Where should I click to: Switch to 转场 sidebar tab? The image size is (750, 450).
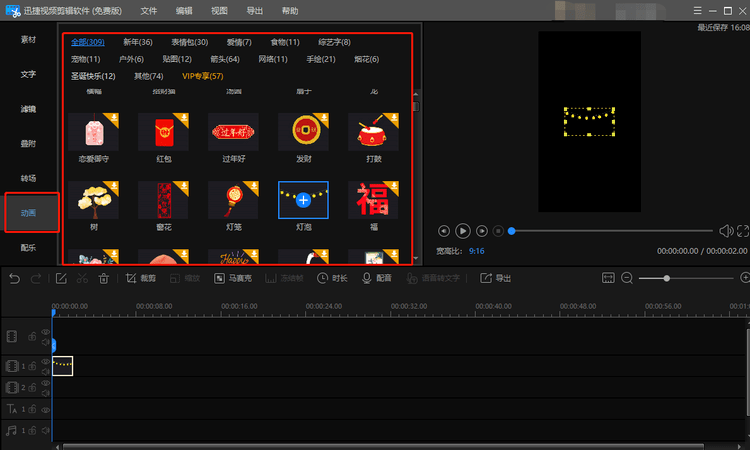tap(28, 178)
